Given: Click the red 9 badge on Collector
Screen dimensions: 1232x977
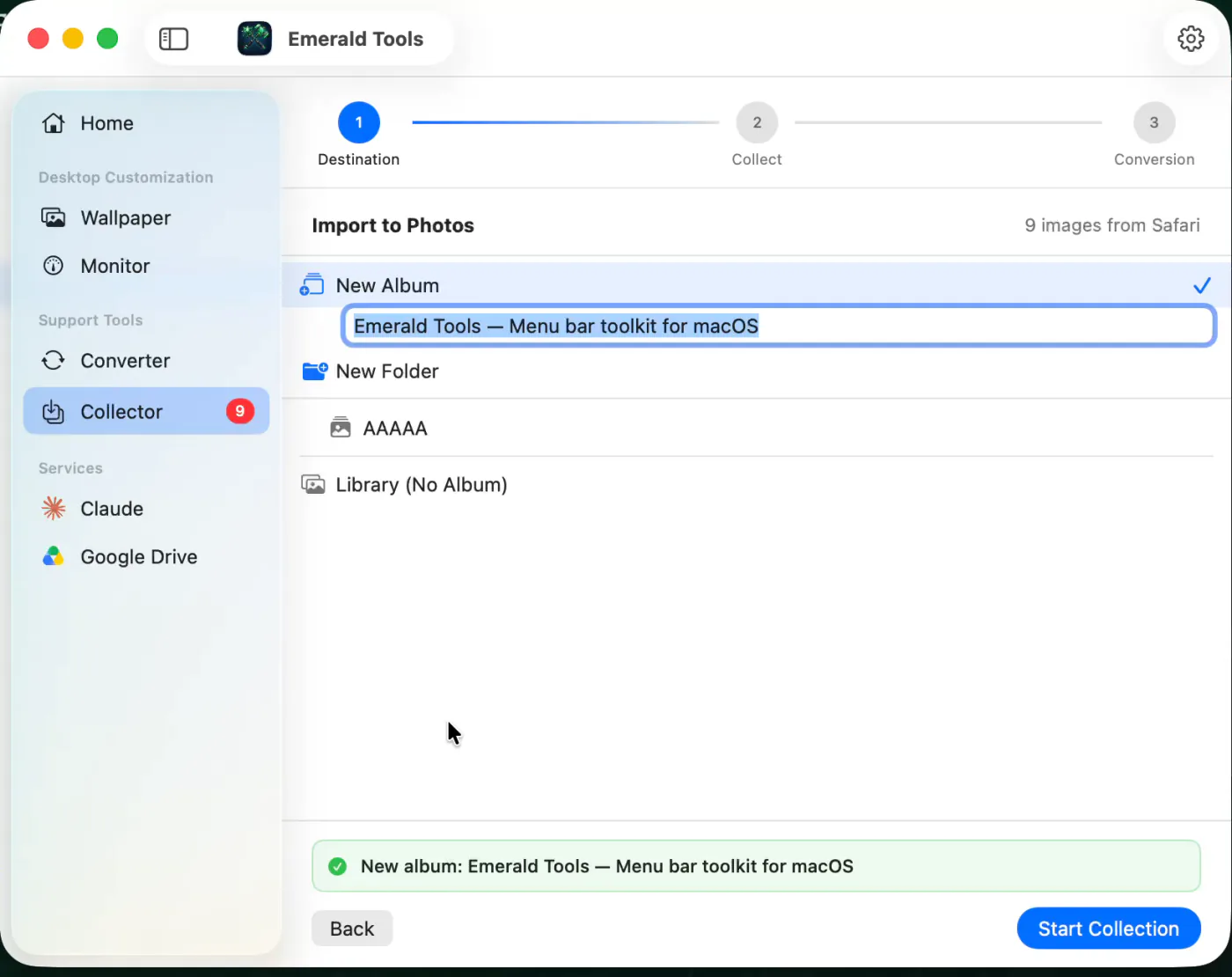Looking at the screenshot, I should [x=240, y=411].
